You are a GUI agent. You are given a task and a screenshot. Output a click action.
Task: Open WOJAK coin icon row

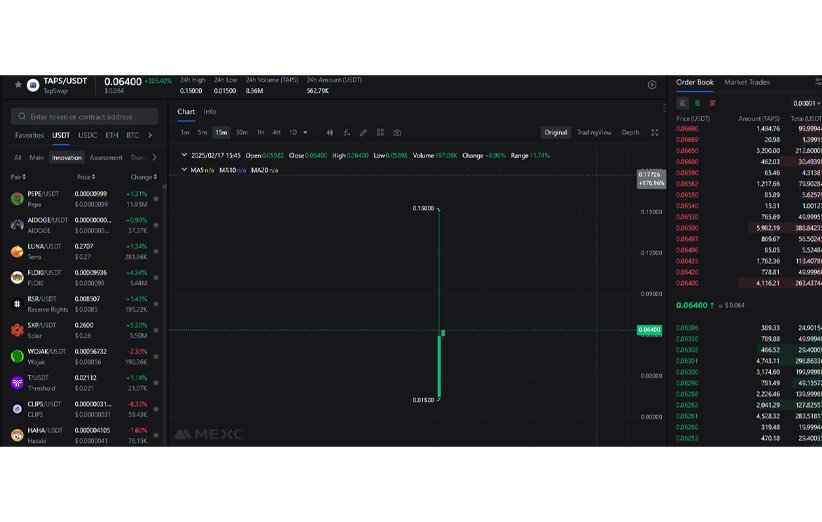(17, 356)
